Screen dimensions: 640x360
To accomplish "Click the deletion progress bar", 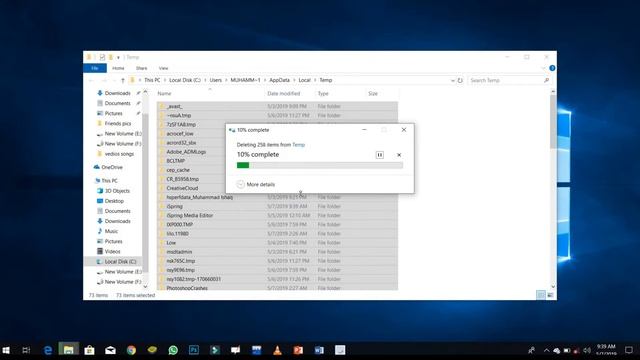I will pos(320,165).
